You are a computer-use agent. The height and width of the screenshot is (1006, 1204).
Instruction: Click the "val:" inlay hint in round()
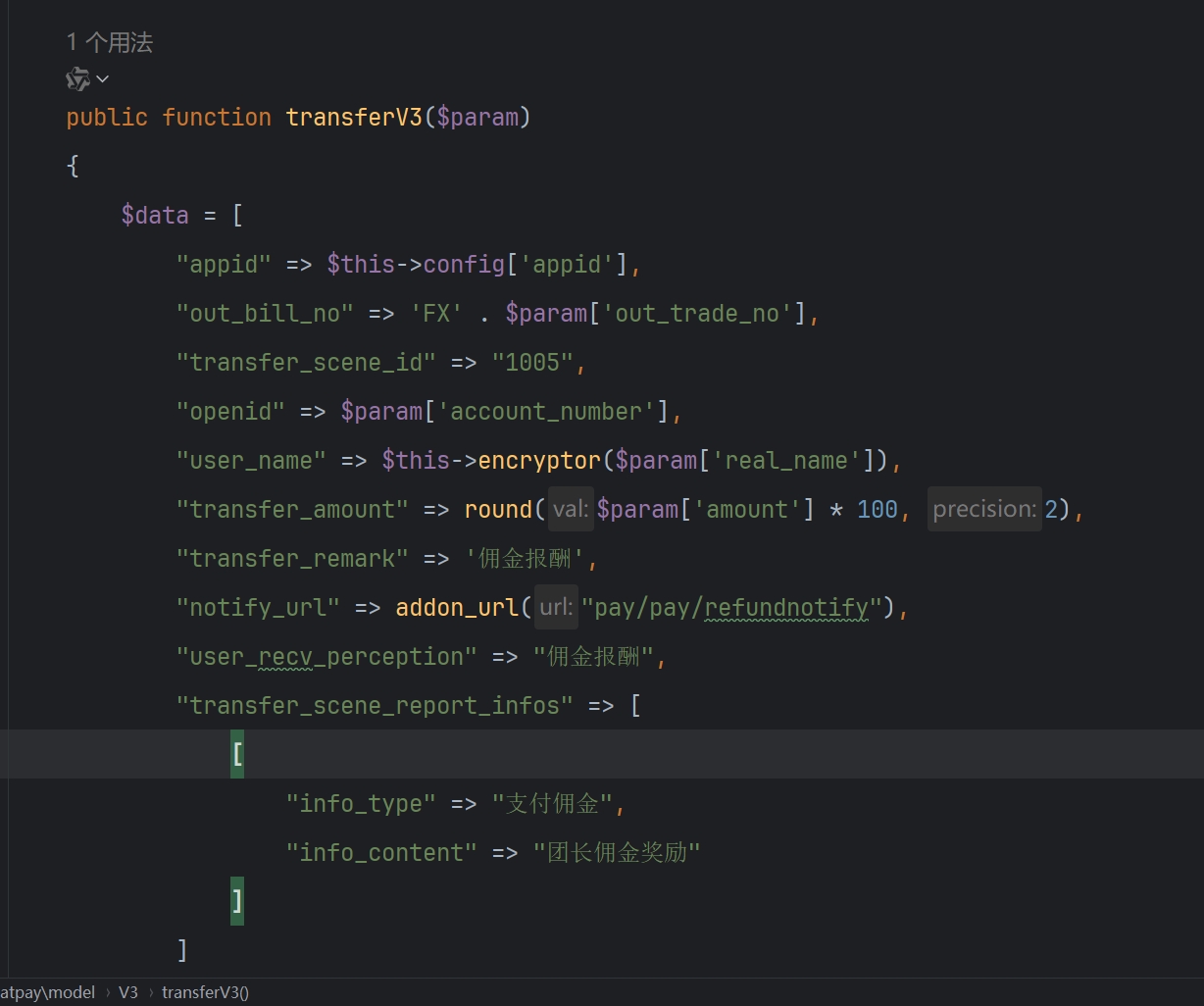571,510
